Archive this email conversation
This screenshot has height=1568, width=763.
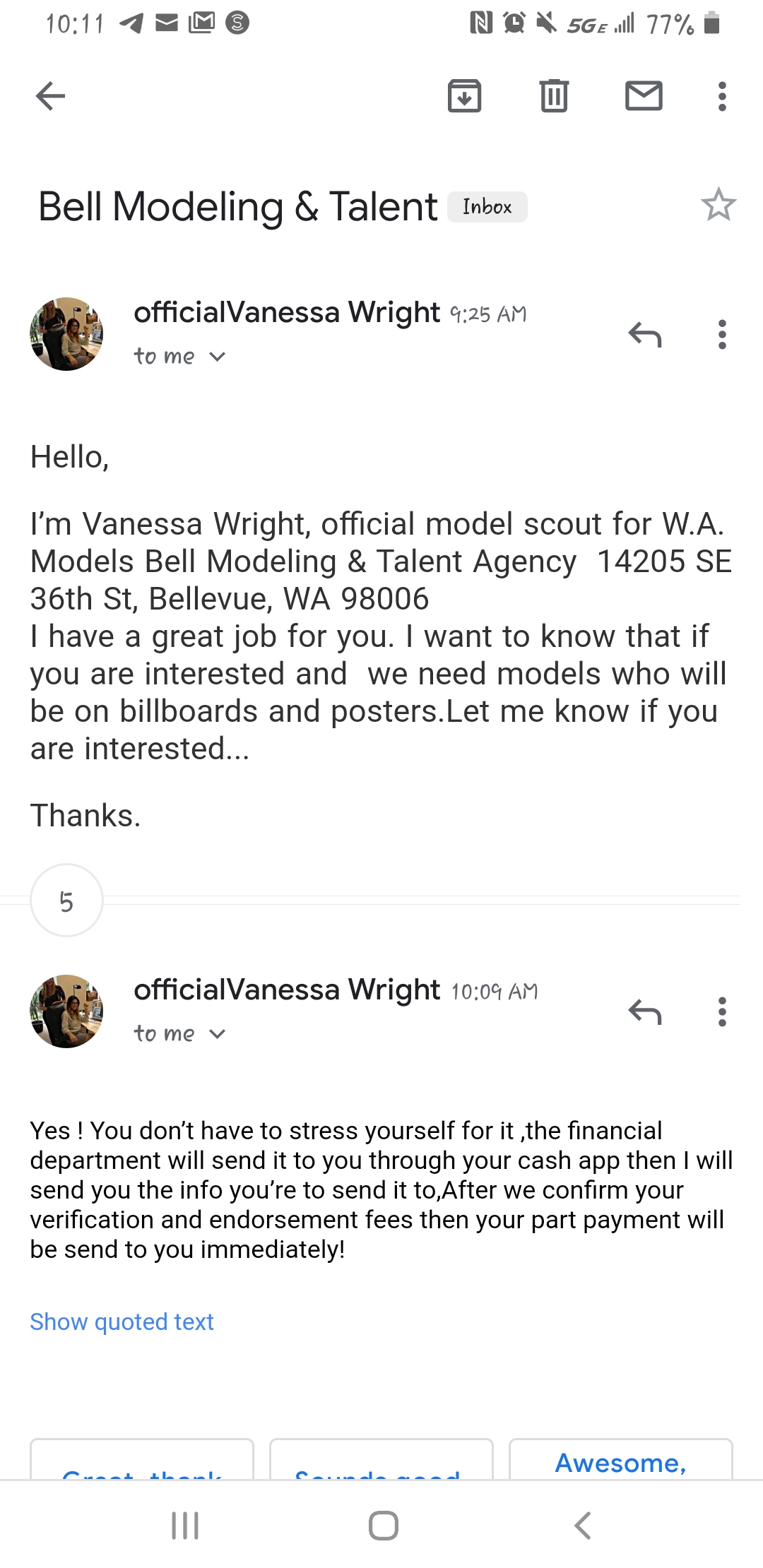[464, 96]
